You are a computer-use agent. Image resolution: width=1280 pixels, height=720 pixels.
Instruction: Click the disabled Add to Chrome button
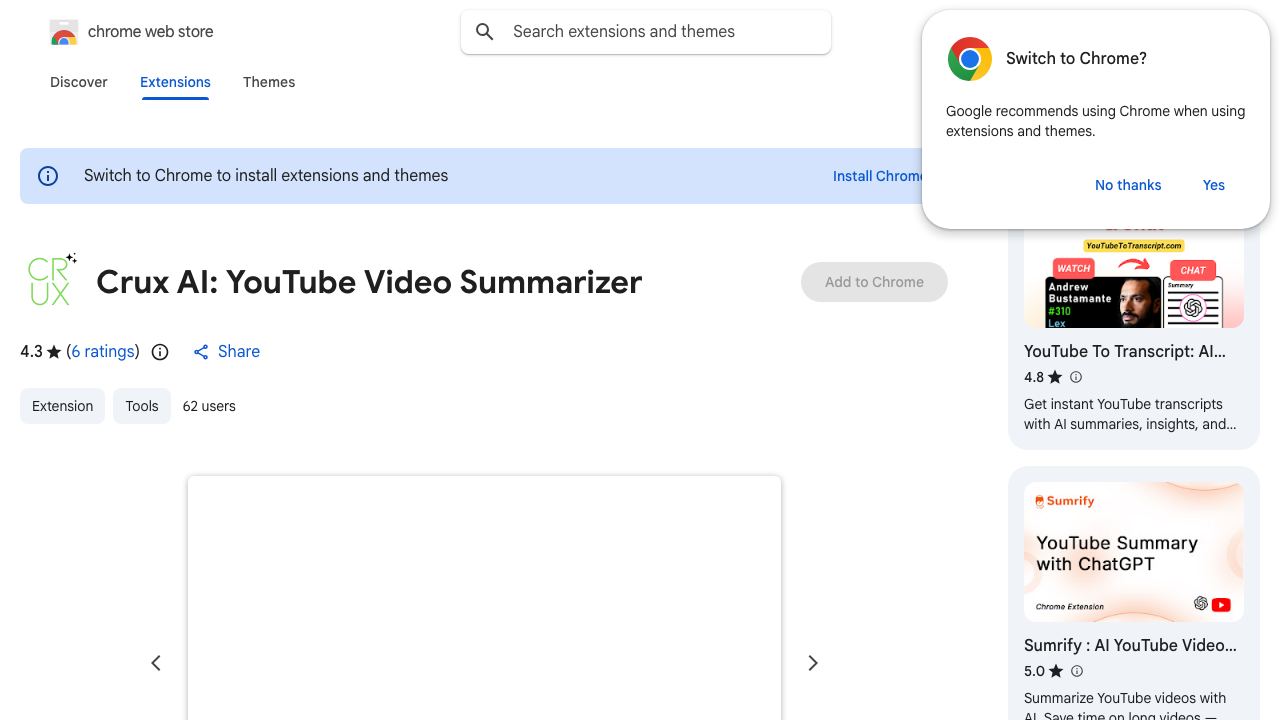click(874, 282)
